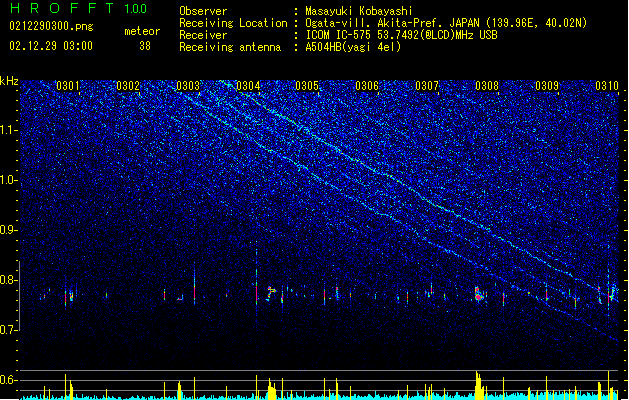Click the HROFFT 1.0.0 title text
Image resolution: width=629 pixels, height=400 pixels.
tap(79, 8)
